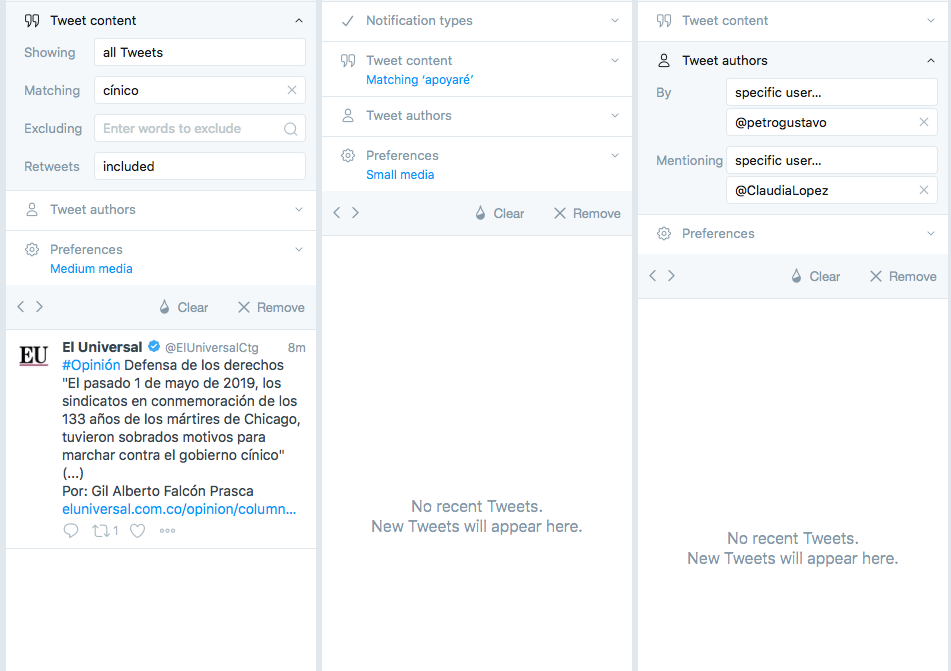
Task: Click the checkmark icon beside Notification types
Action: tap(348, 21)
